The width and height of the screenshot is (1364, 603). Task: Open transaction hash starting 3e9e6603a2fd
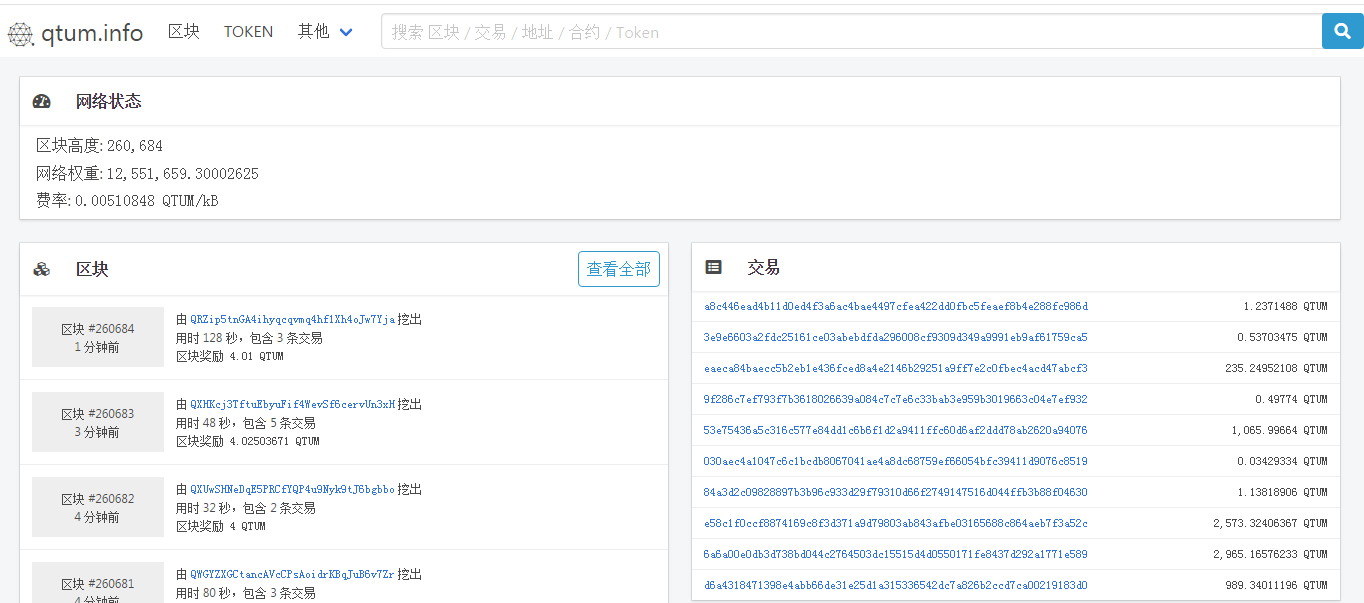896,337
